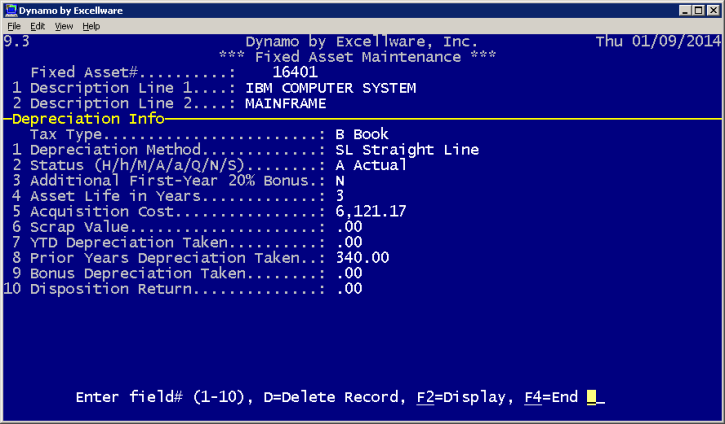Click the Disposition Return label
The image size is (725, 424).
click(x=178, y=289)
